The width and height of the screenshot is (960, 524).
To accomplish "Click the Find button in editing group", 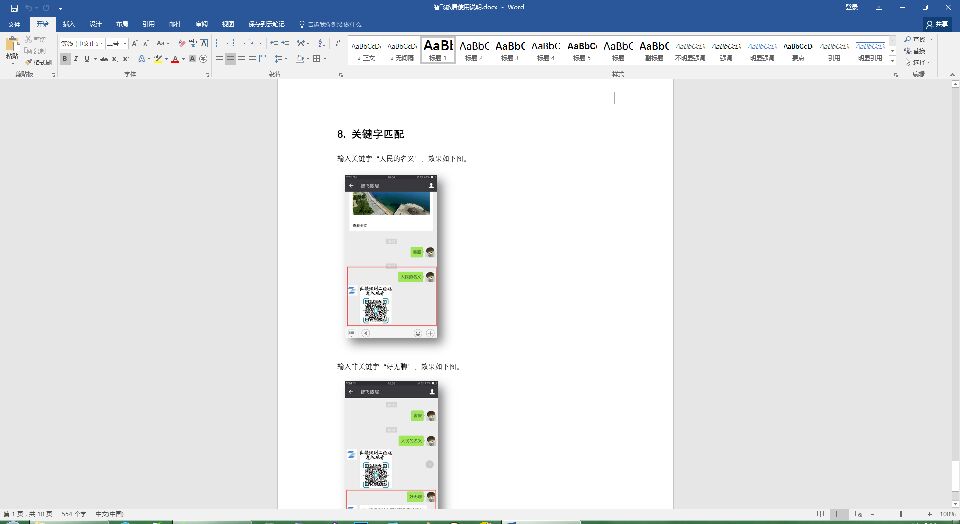I will [x=917, y=38].
